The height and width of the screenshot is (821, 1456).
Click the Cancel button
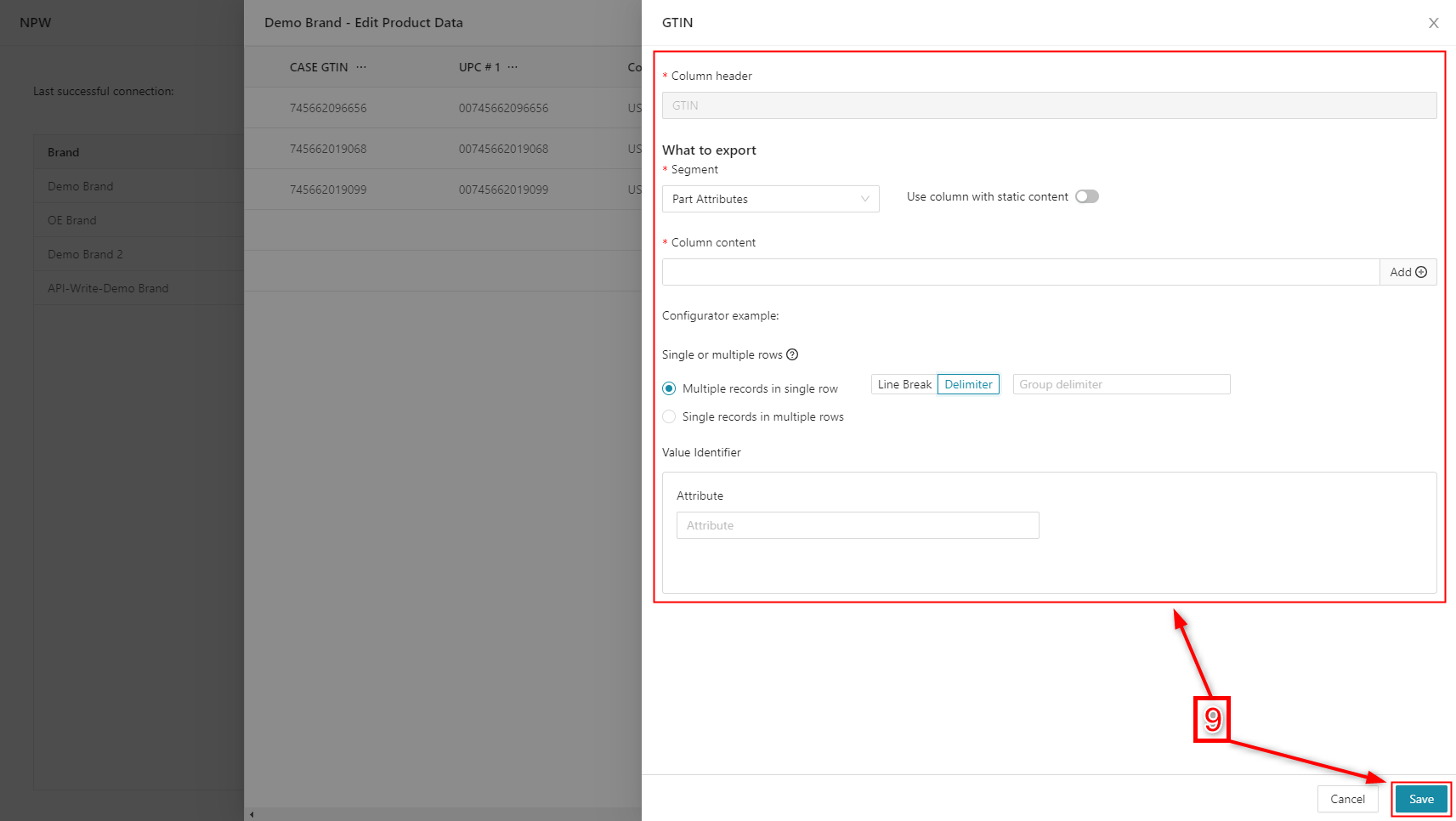pyautogui.click(x=1347, y=799)
